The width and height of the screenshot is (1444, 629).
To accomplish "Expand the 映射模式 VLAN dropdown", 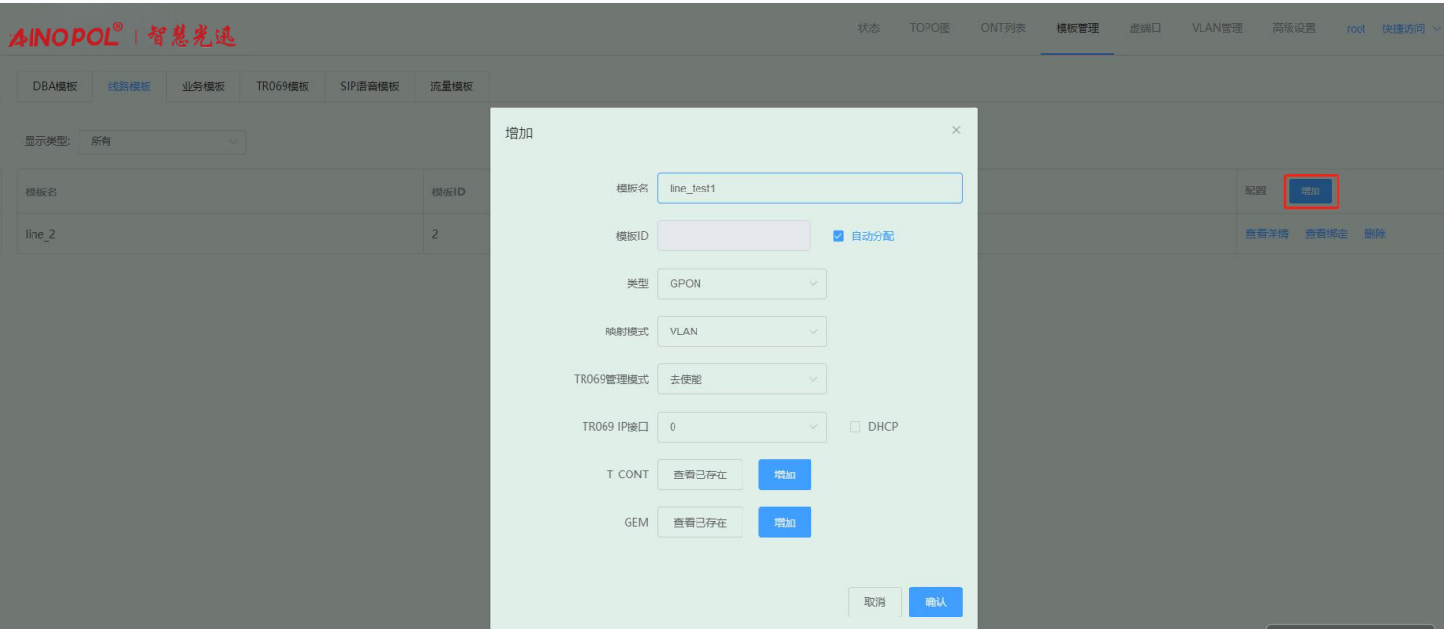I will (x=741, y=332).
